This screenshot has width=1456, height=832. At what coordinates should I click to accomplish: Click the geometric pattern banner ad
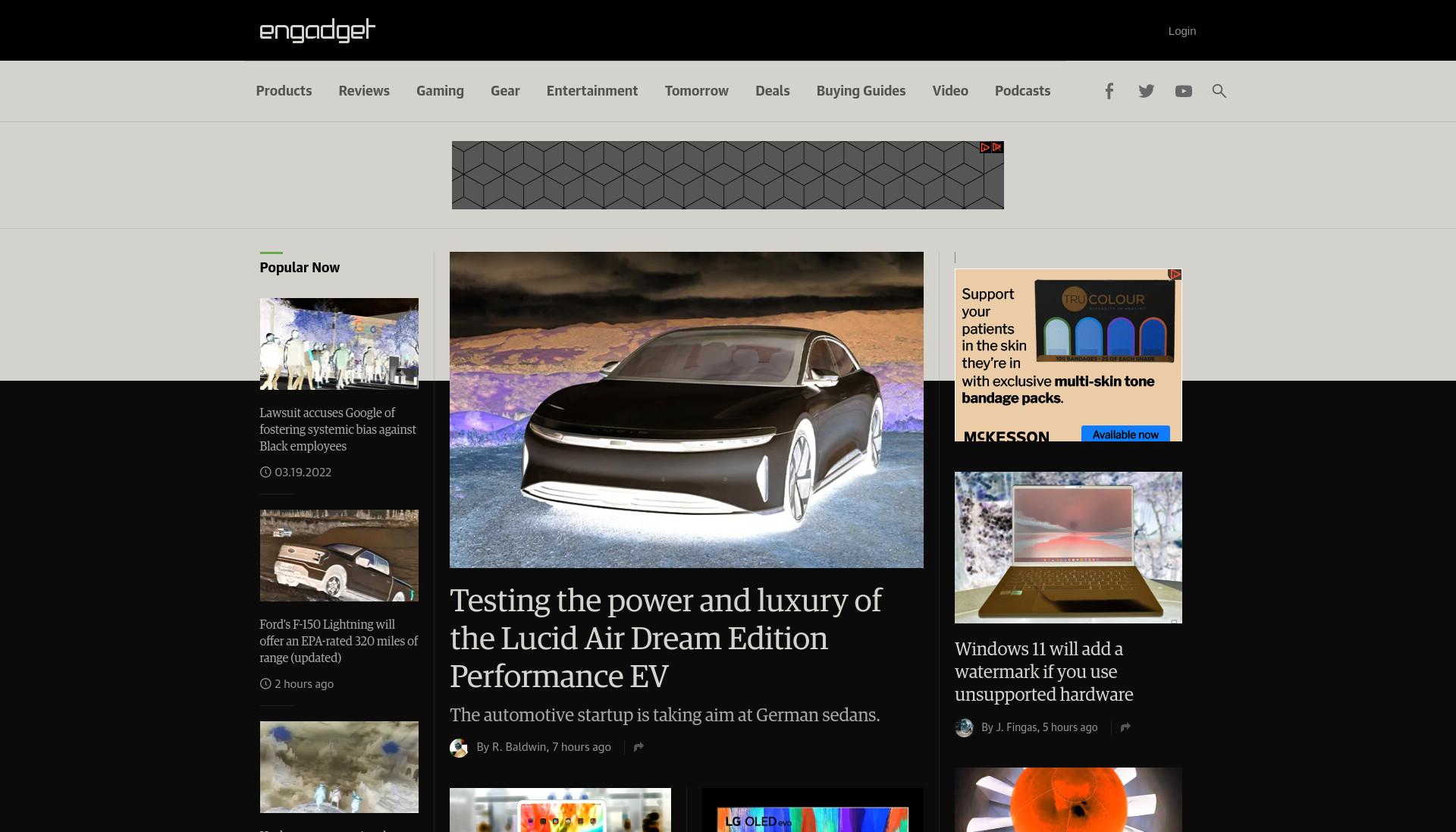click(x=727, y=175)
